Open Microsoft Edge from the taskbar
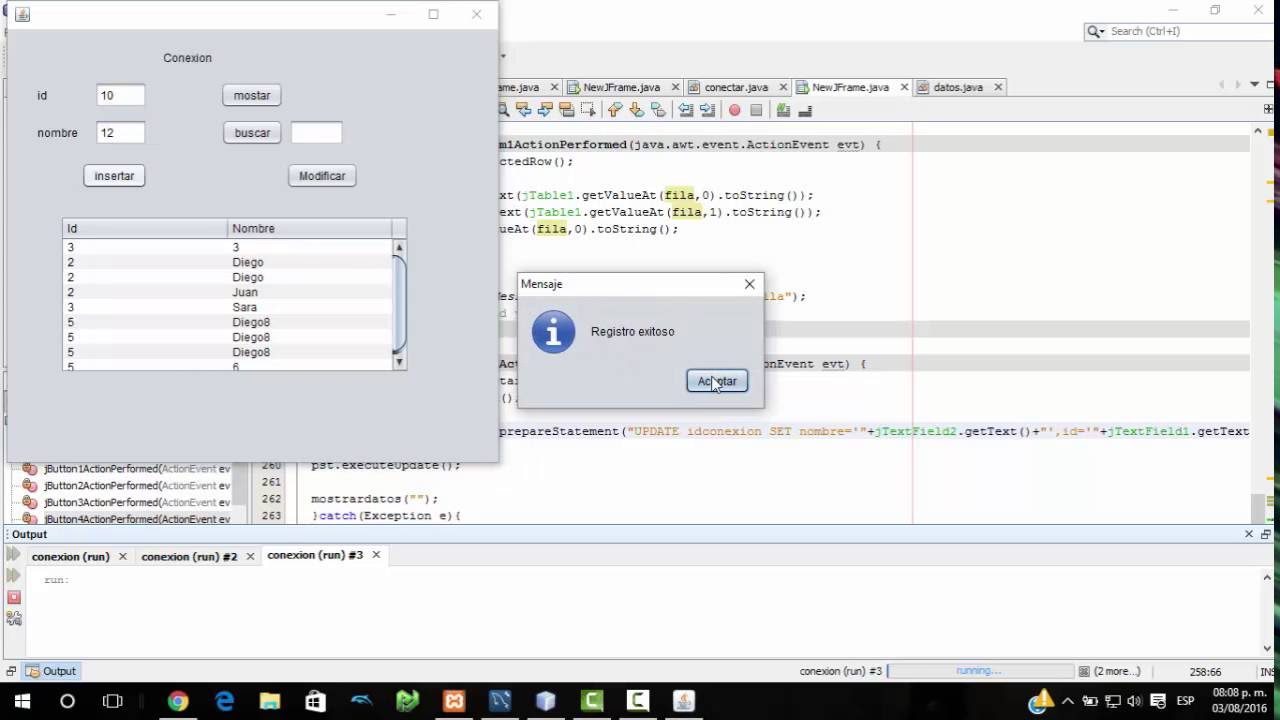 (224, 701)
